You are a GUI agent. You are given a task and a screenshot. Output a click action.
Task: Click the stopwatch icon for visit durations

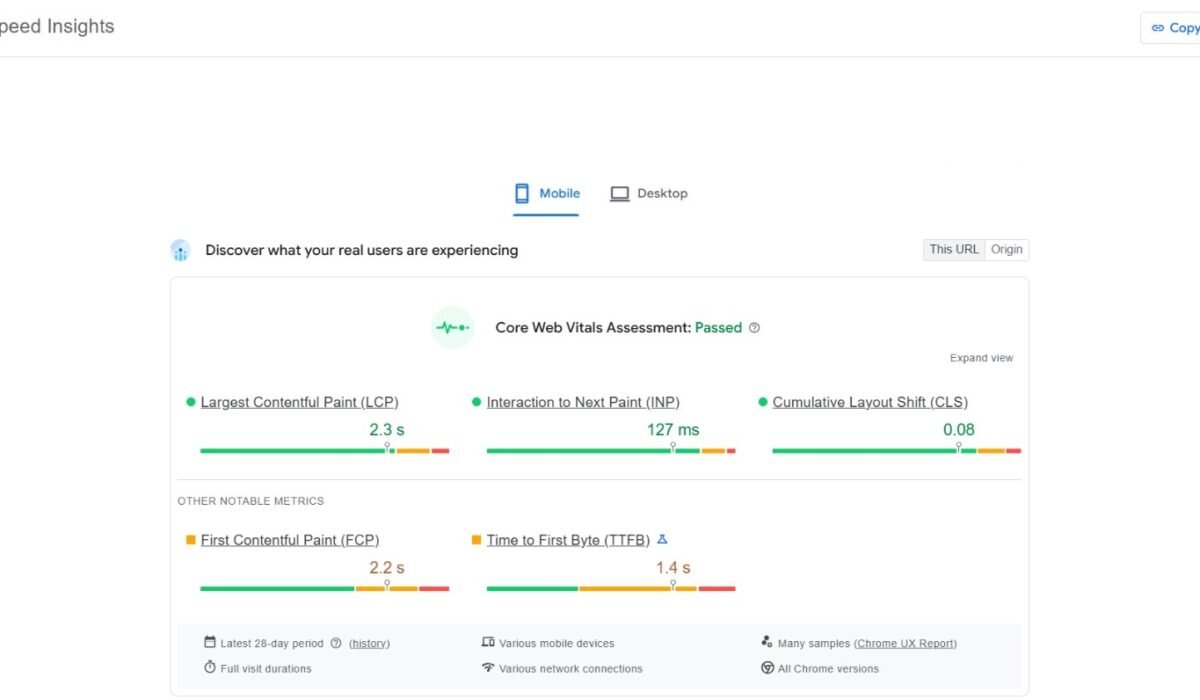coord(210,667)
